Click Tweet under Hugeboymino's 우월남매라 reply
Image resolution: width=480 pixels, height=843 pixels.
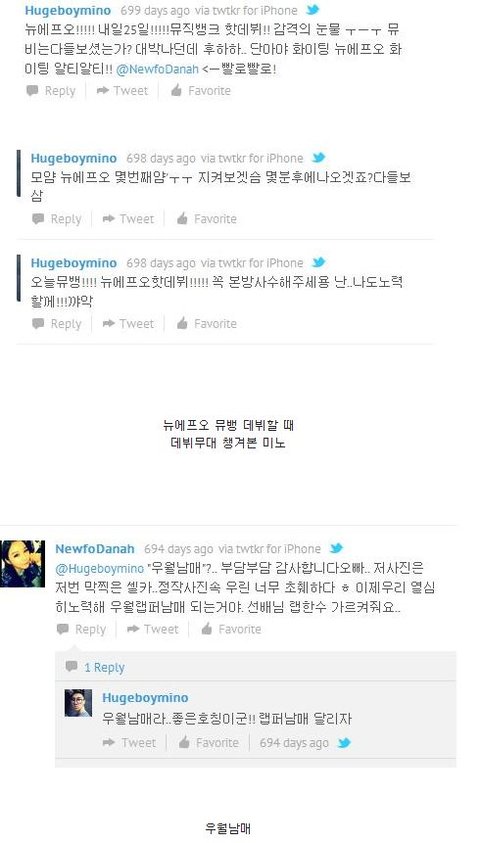tap(129, 743)
